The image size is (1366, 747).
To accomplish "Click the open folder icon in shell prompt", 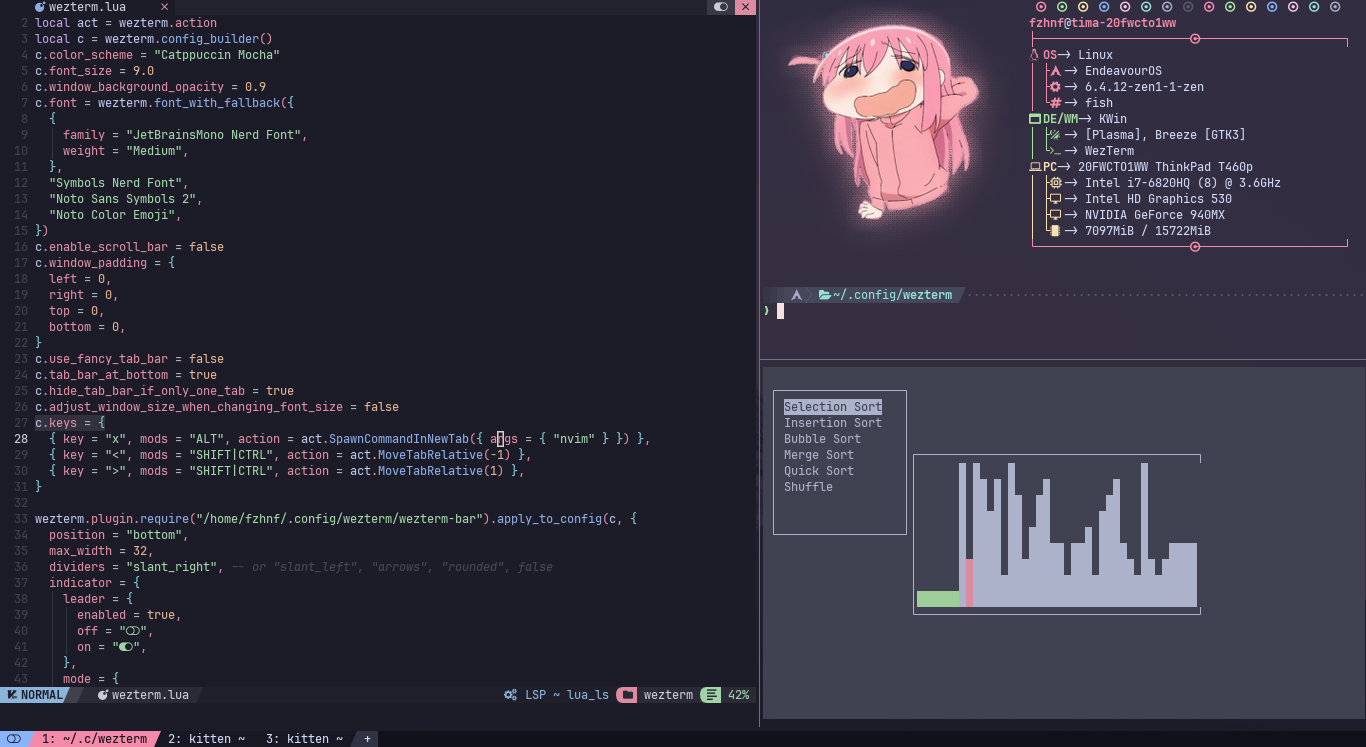I will point(825,295).
